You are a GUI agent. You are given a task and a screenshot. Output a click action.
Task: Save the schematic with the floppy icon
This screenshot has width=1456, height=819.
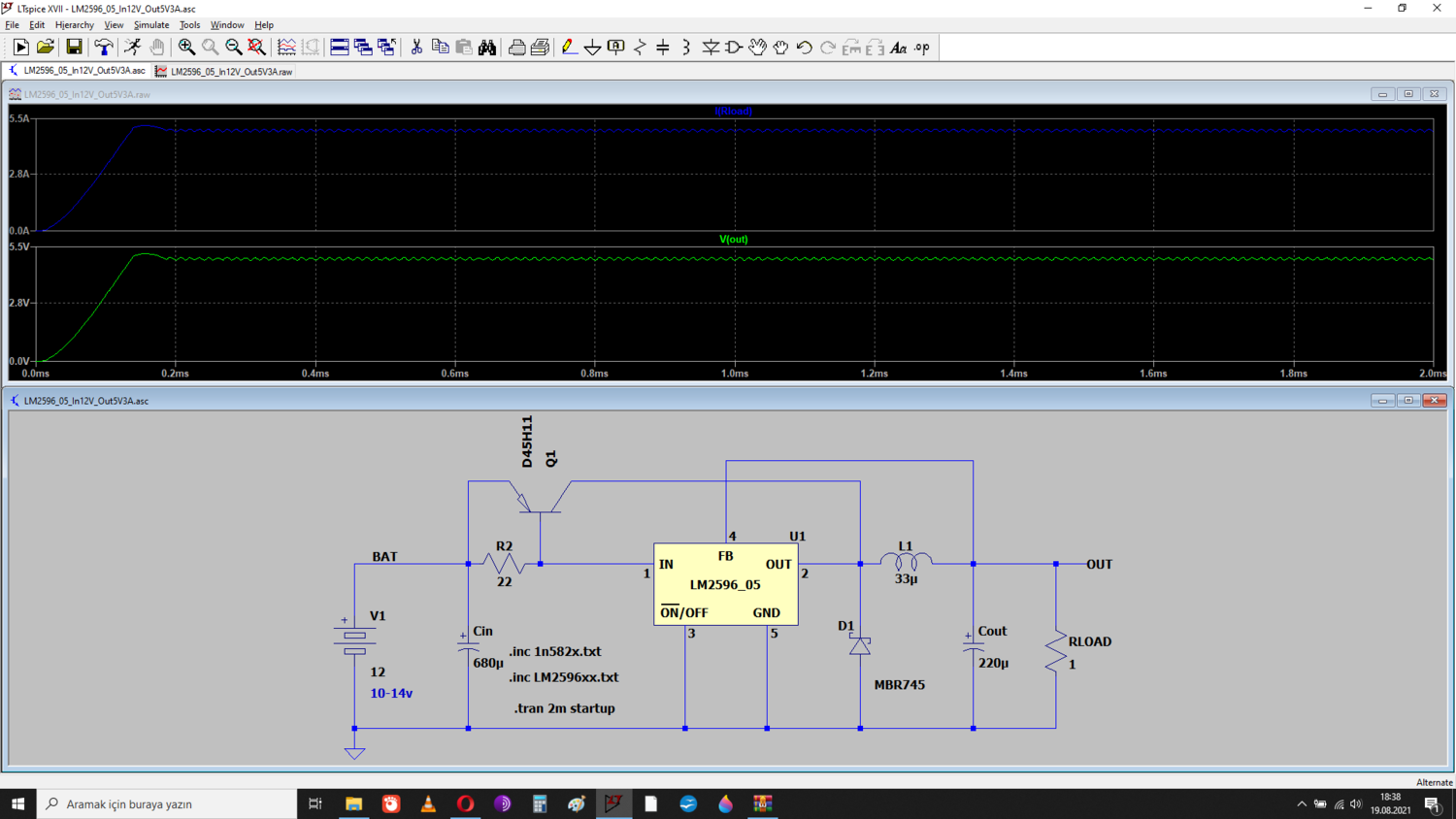click(74, 47)
